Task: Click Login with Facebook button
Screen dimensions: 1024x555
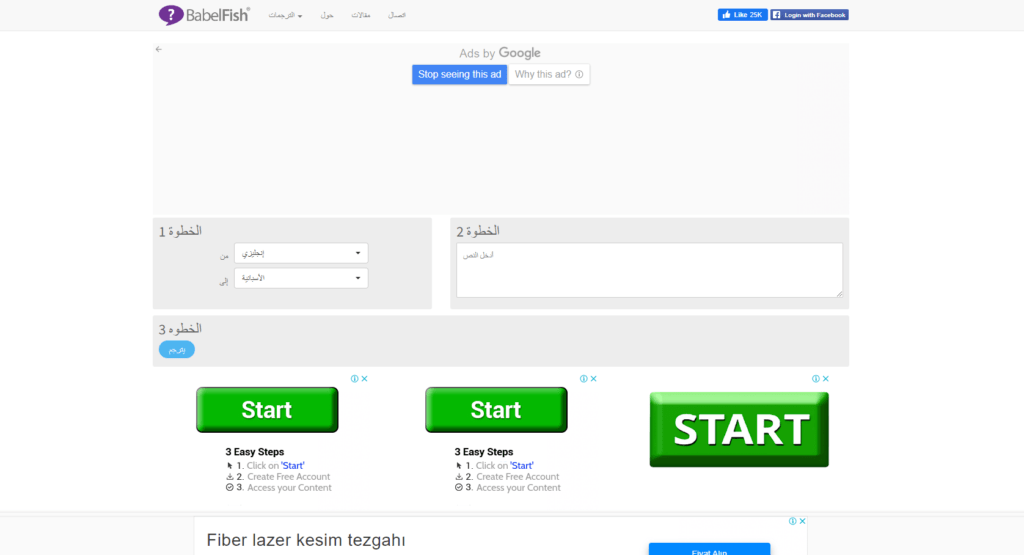Action: click(x=809, y=15)
